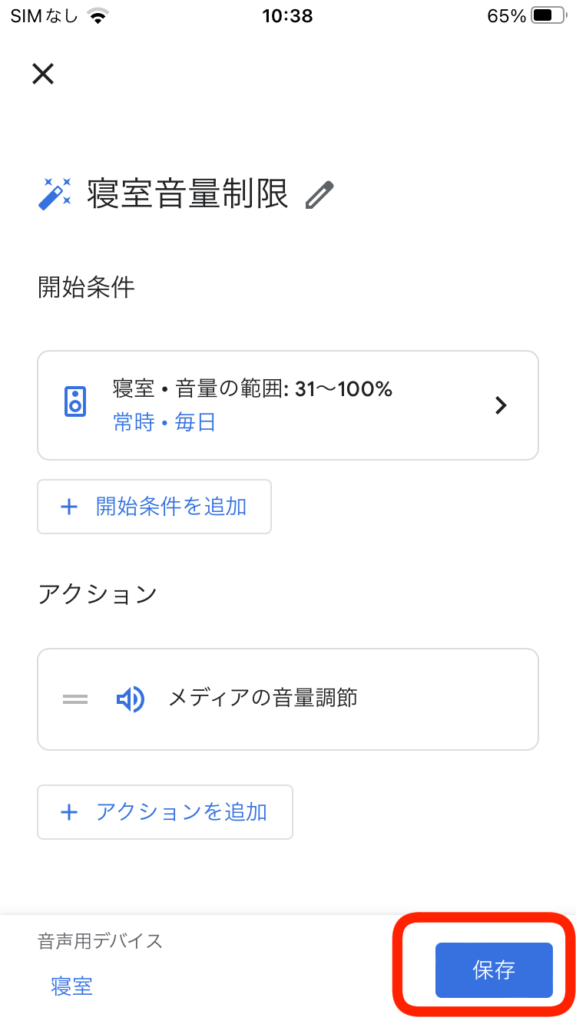
Task: Click the 開始条件を追加 button
Action: [154, 507]
